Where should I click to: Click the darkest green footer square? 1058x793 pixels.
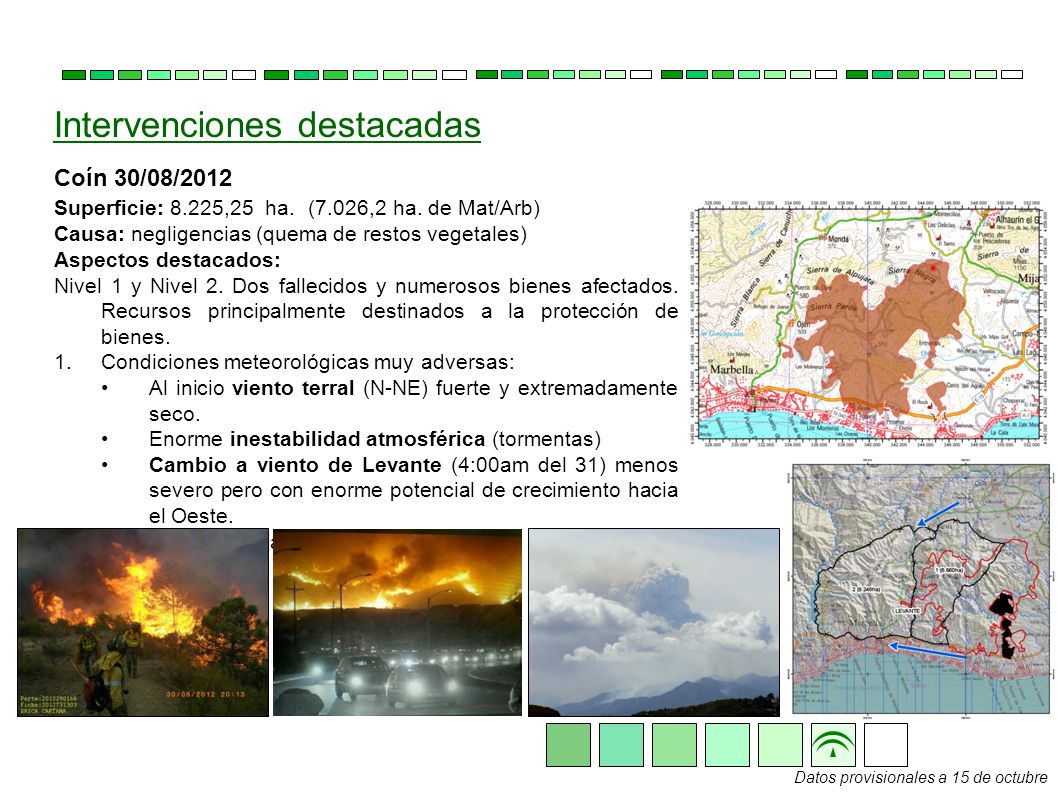(x=568, y=745)
